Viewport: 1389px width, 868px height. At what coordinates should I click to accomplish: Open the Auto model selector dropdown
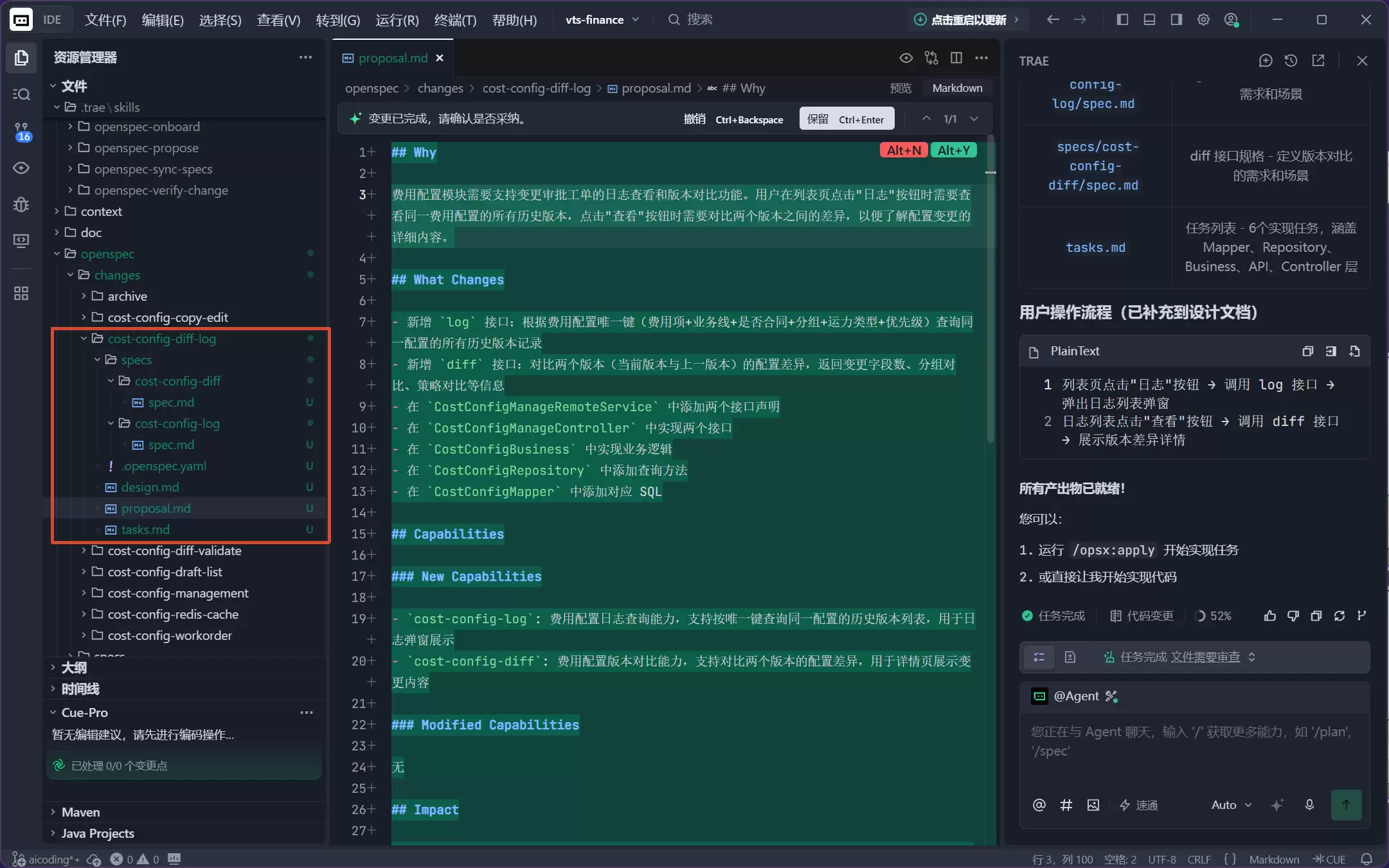pos(1232,805)
